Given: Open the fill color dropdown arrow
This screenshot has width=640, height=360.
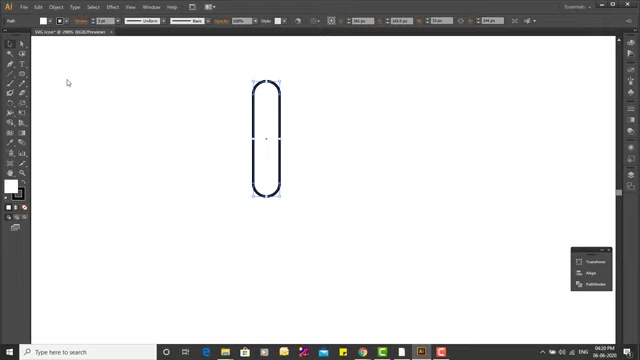Looking at the screenshot, I should point(50,21).
